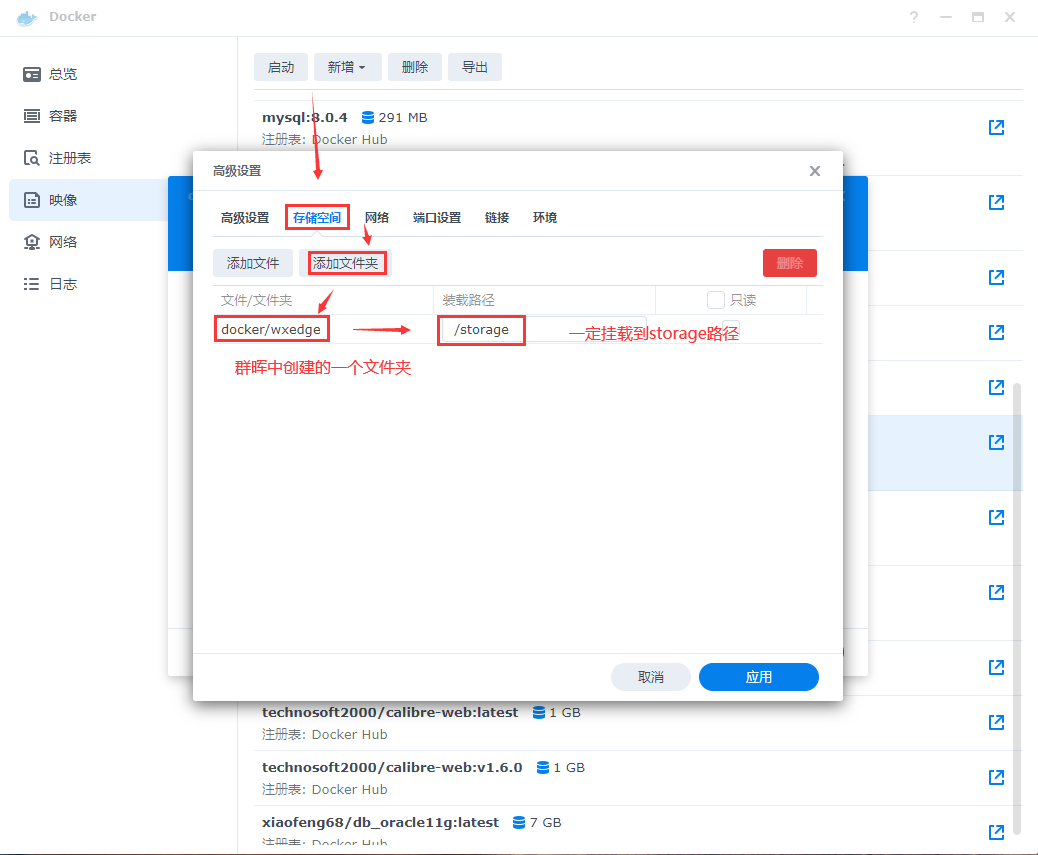Screen dimensions: 1038x855
Task: Click the help question mark icon
Action: tap(913, 18)
